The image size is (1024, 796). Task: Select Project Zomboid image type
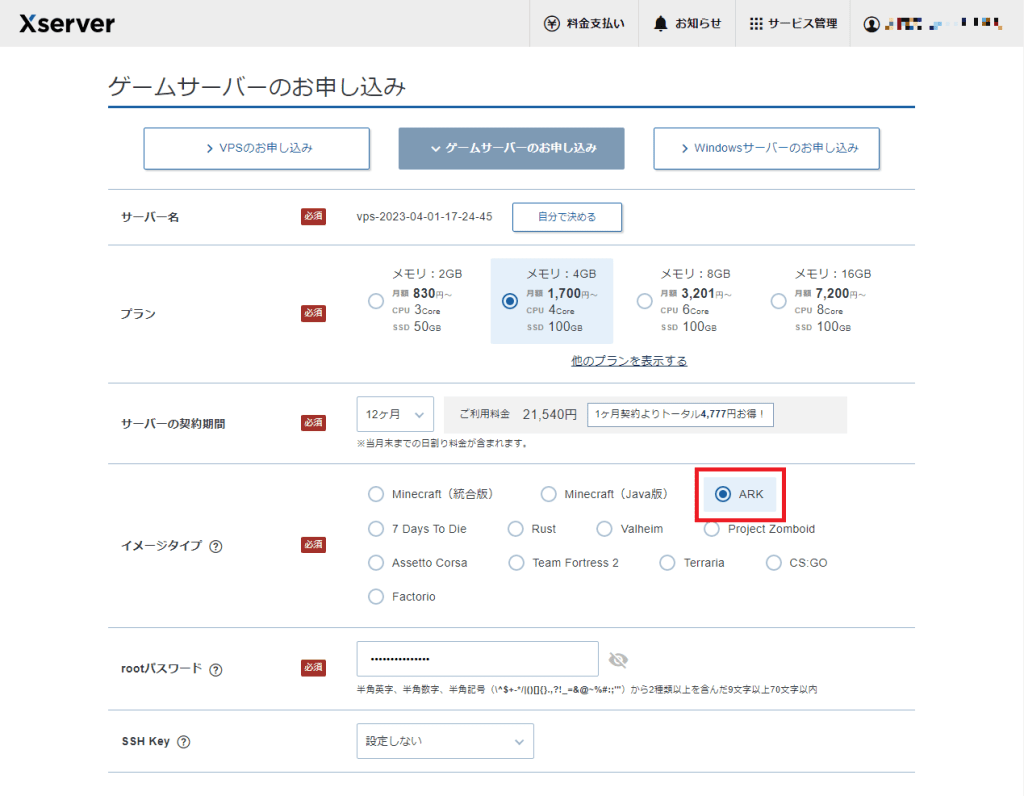[712, 529]
